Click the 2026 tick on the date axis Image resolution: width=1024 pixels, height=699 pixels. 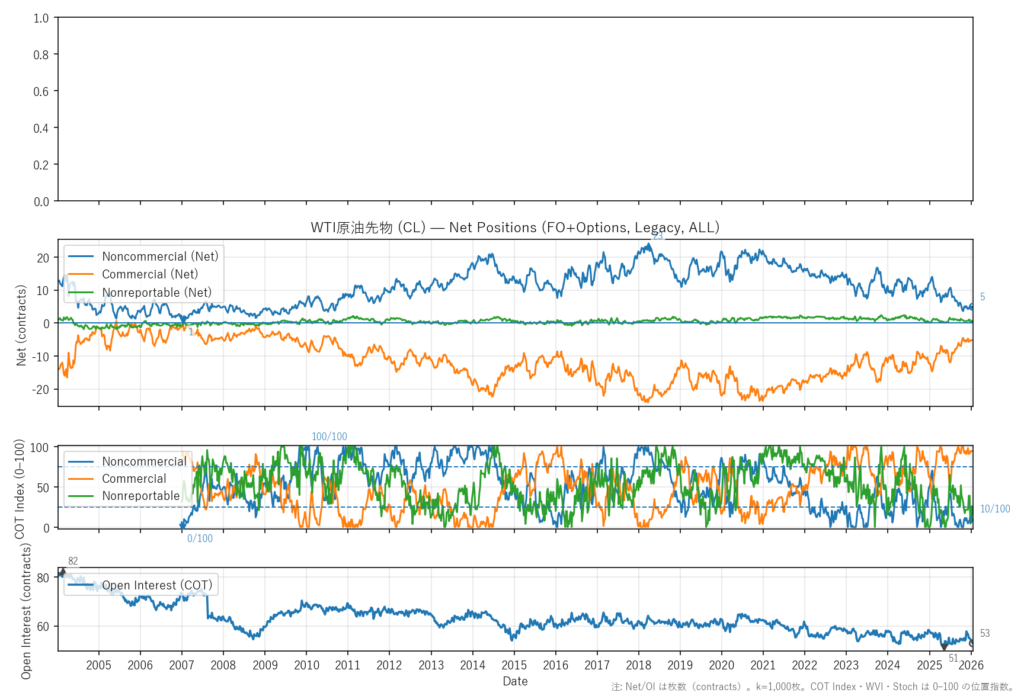[x=970, y=664]
